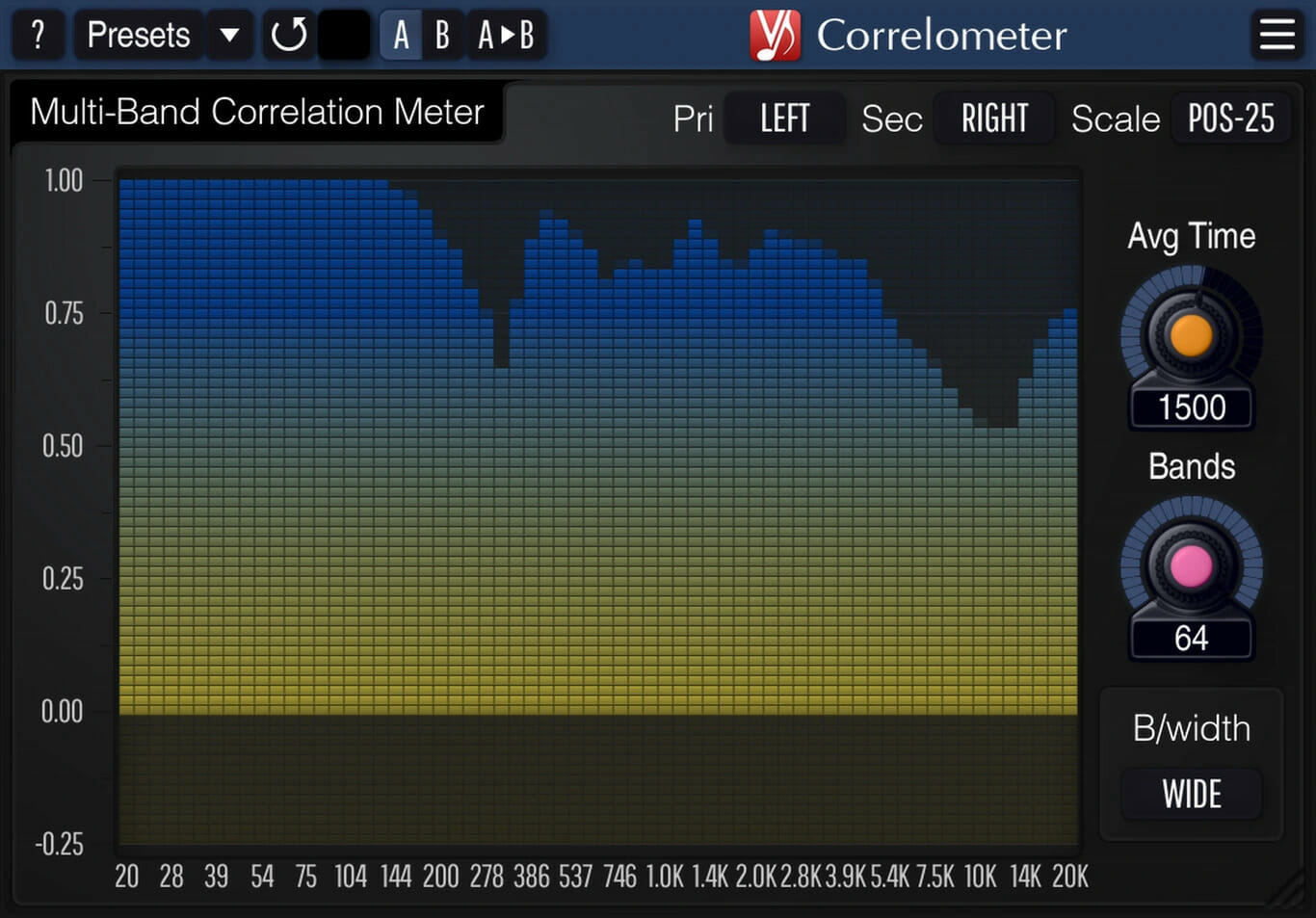
Task: Copy A to B with A▸B button
Action: click(506, 36)
